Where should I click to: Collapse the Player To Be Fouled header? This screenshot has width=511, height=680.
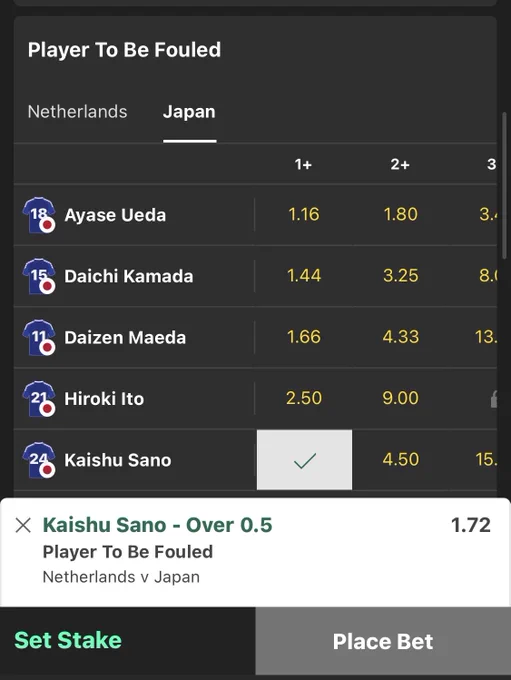click(124, 50)
